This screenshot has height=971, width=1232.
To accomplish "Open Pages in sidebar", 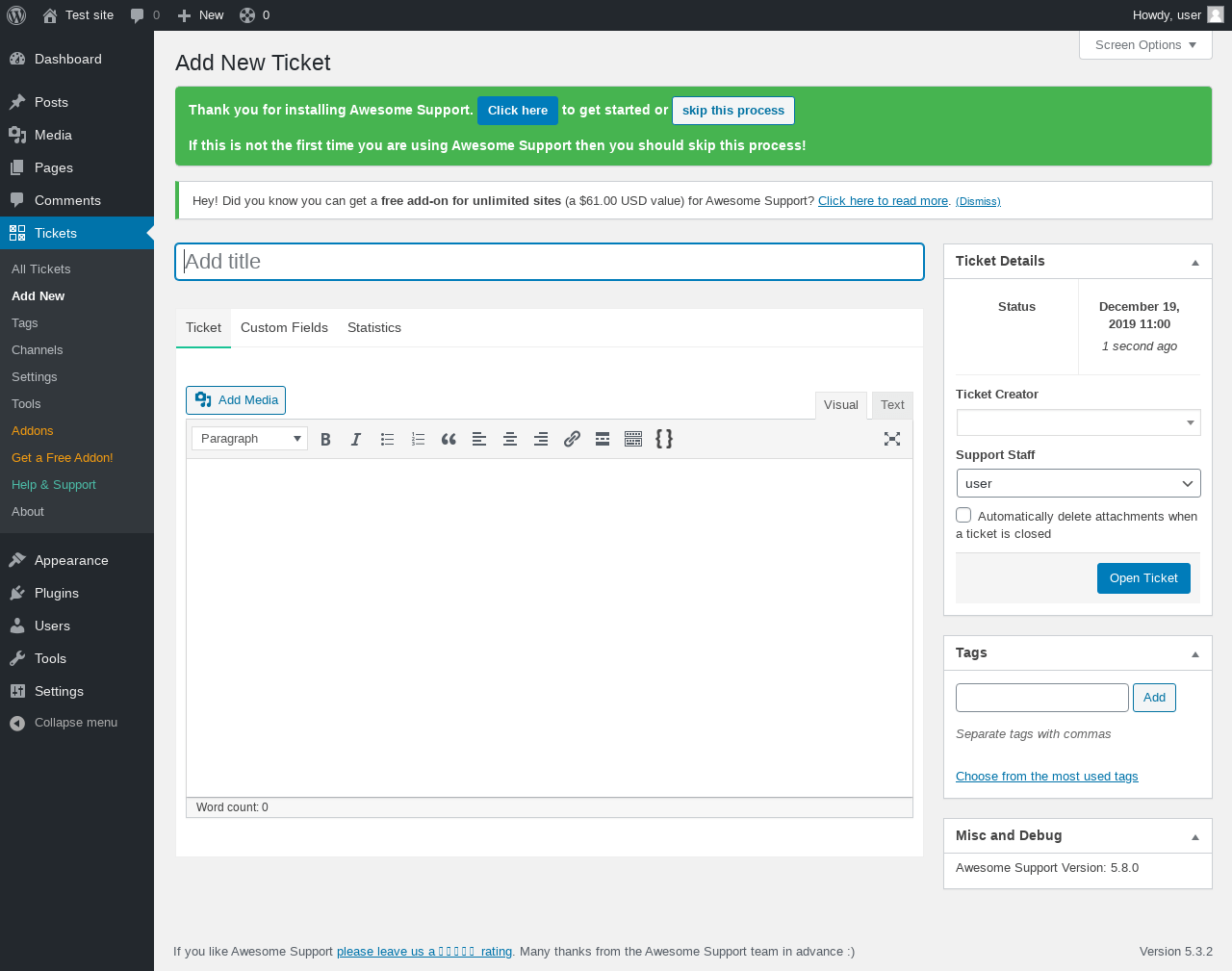I will point(77,167).
